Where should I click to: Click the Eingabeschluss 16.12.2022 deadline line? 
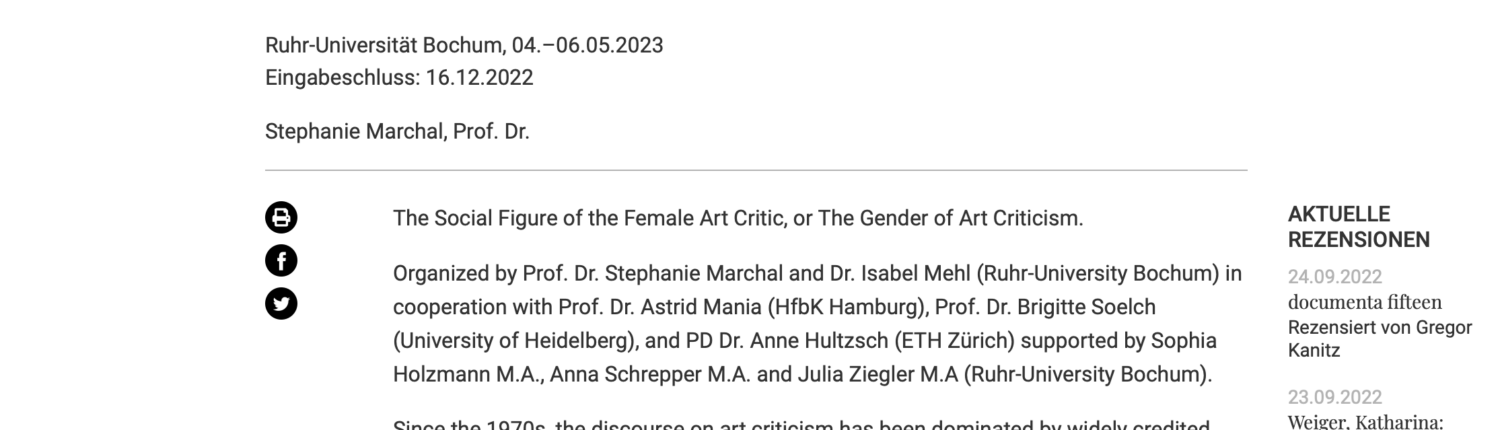pos(399,77)
